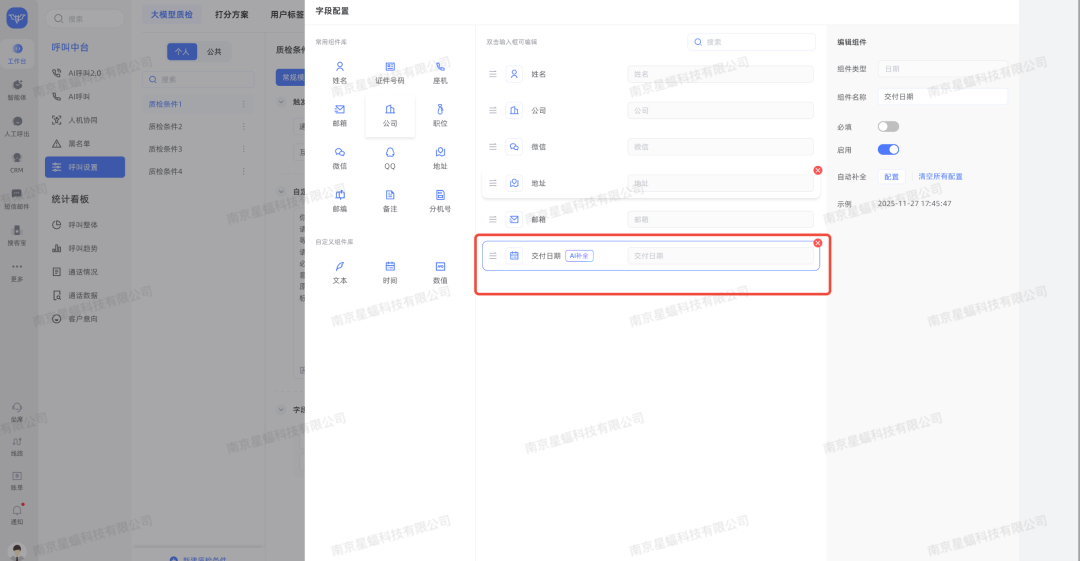Select the 分机号 extension component
1080x561 pixels.
[440, 201]
